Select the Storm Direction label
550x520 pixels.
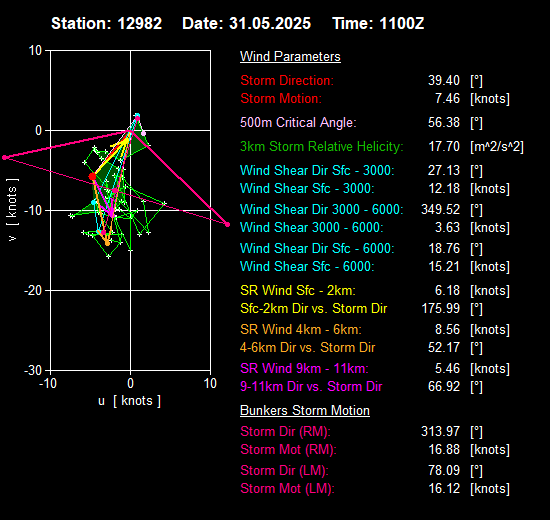[x=287, y=80]
